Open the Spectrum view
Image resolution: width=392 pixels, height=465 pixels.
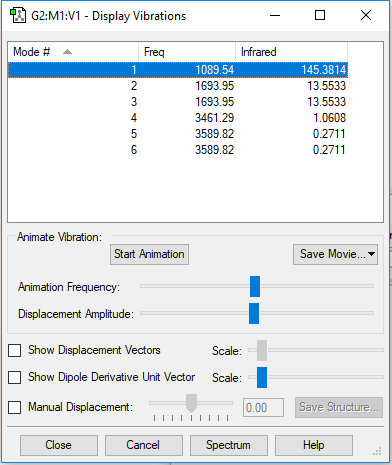228,445
